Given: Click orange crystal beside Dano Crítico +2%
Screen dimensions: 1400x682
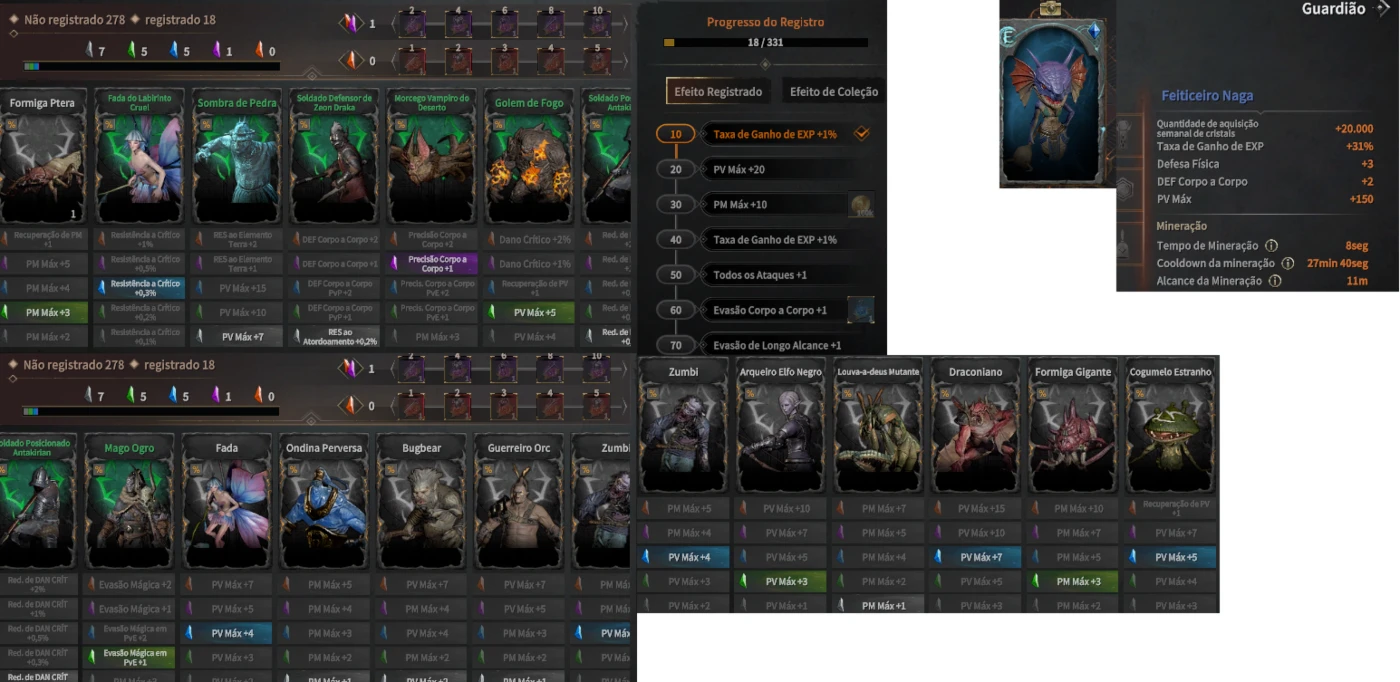Looking at the screenshot, I should point(492,239).
